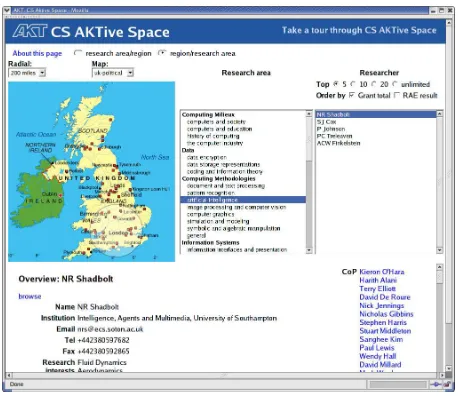Select the research area/region radio button

(x=78, y=53)
